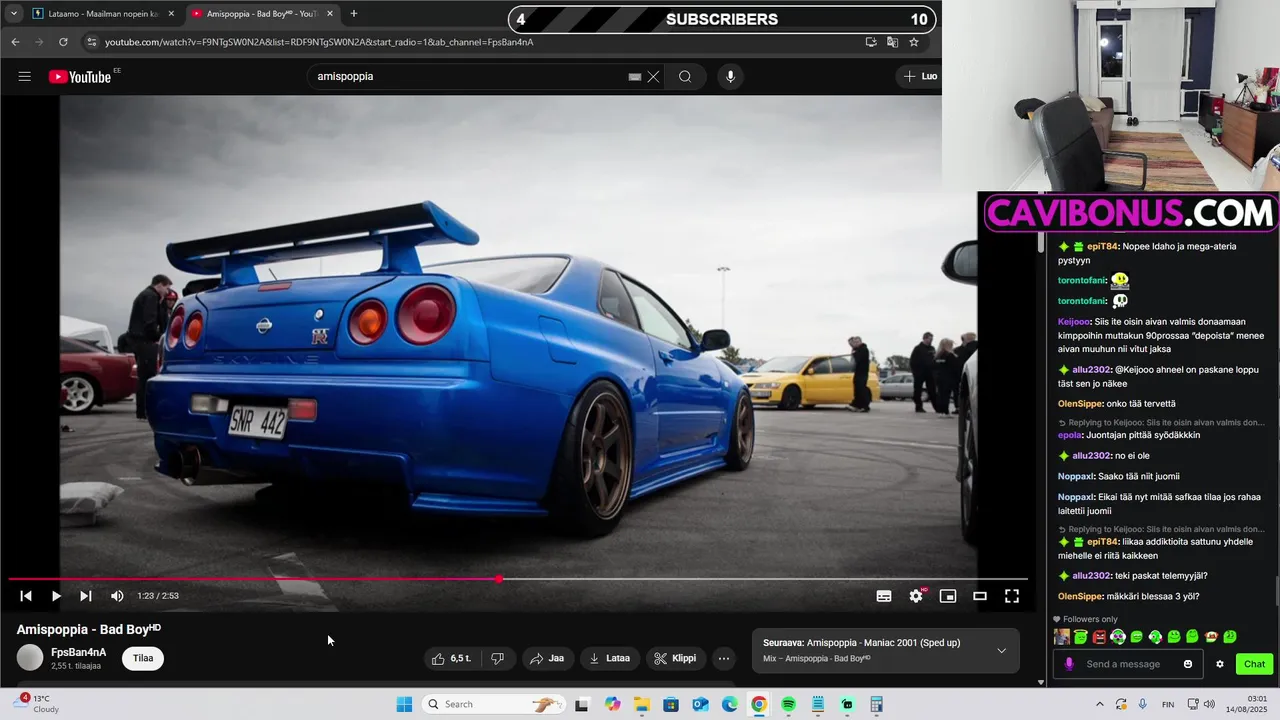Enable miniplayer mode

click(x=948, y=596)
